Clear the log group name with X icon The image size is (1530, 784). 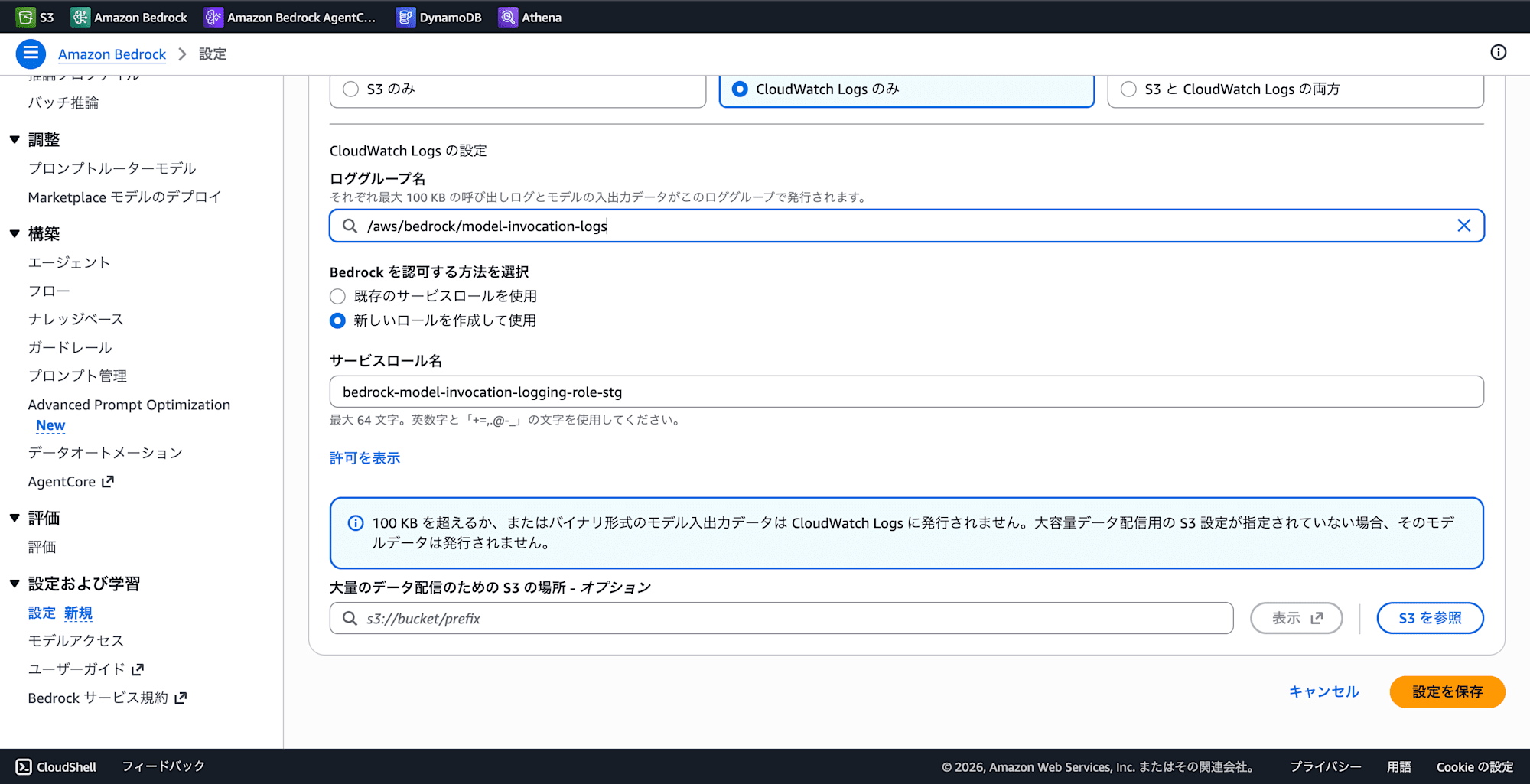(1463, 226)
